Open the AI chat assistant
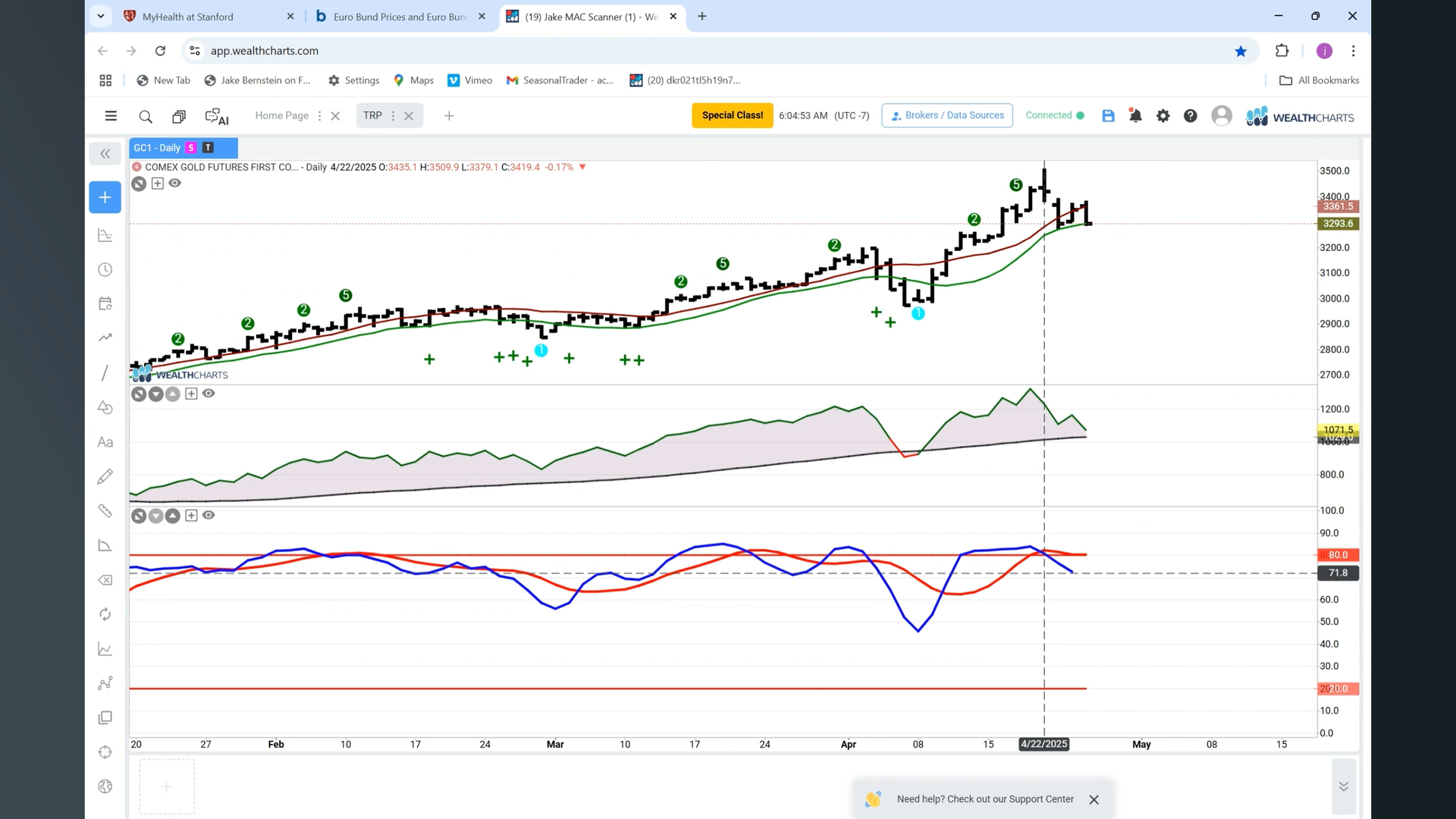Screen dimensions: 1456x819 pos(217,116)
